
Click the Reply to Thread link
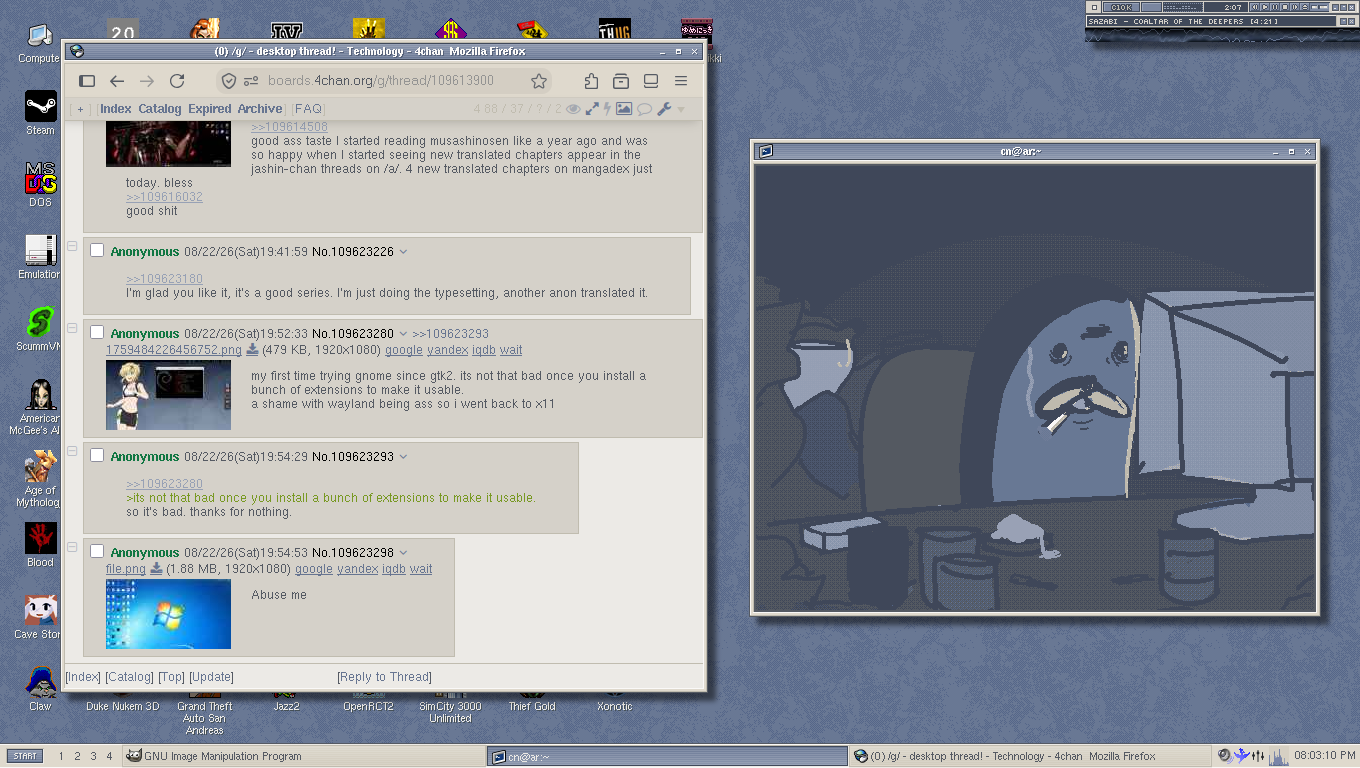coord(384,677)
